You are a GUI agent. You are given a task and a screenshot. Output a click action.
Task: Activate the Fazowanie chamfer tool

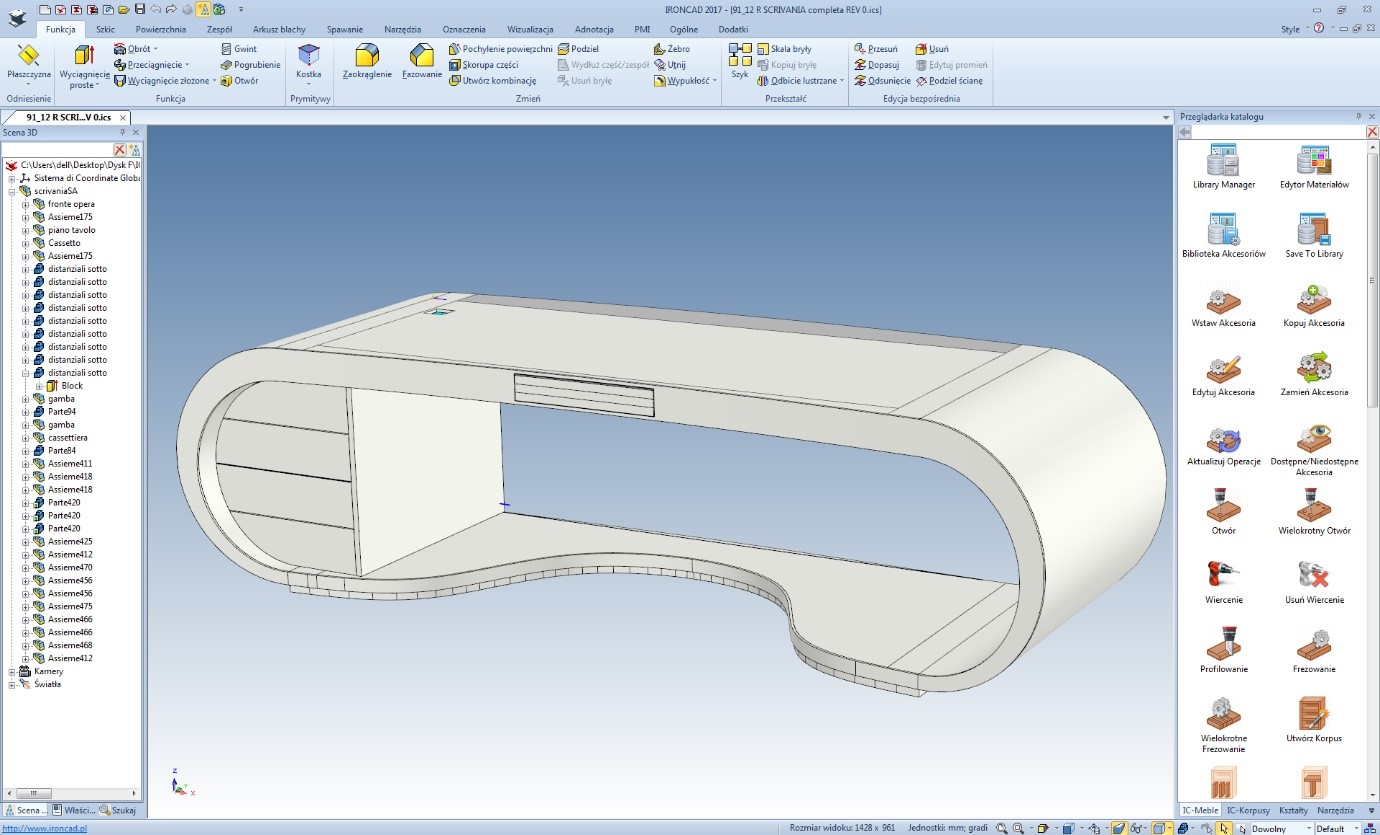tap(421, 63)
